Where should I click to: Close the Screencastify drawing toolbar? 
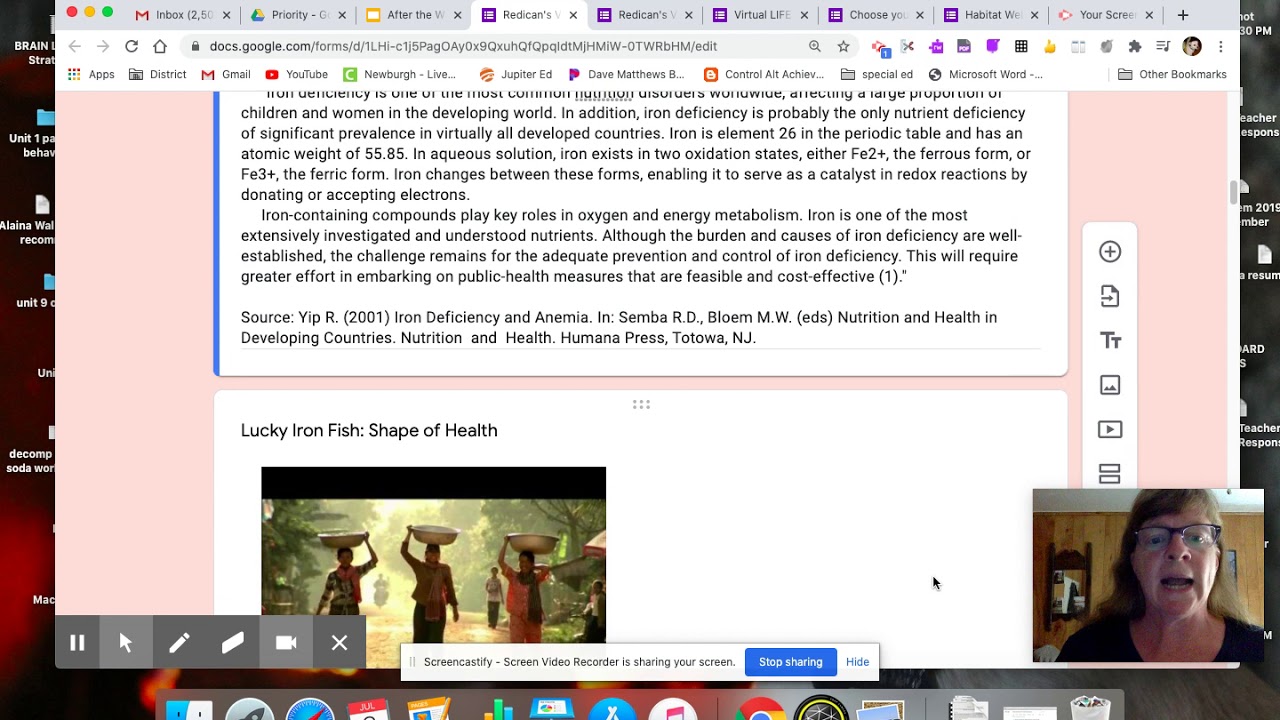340,643
